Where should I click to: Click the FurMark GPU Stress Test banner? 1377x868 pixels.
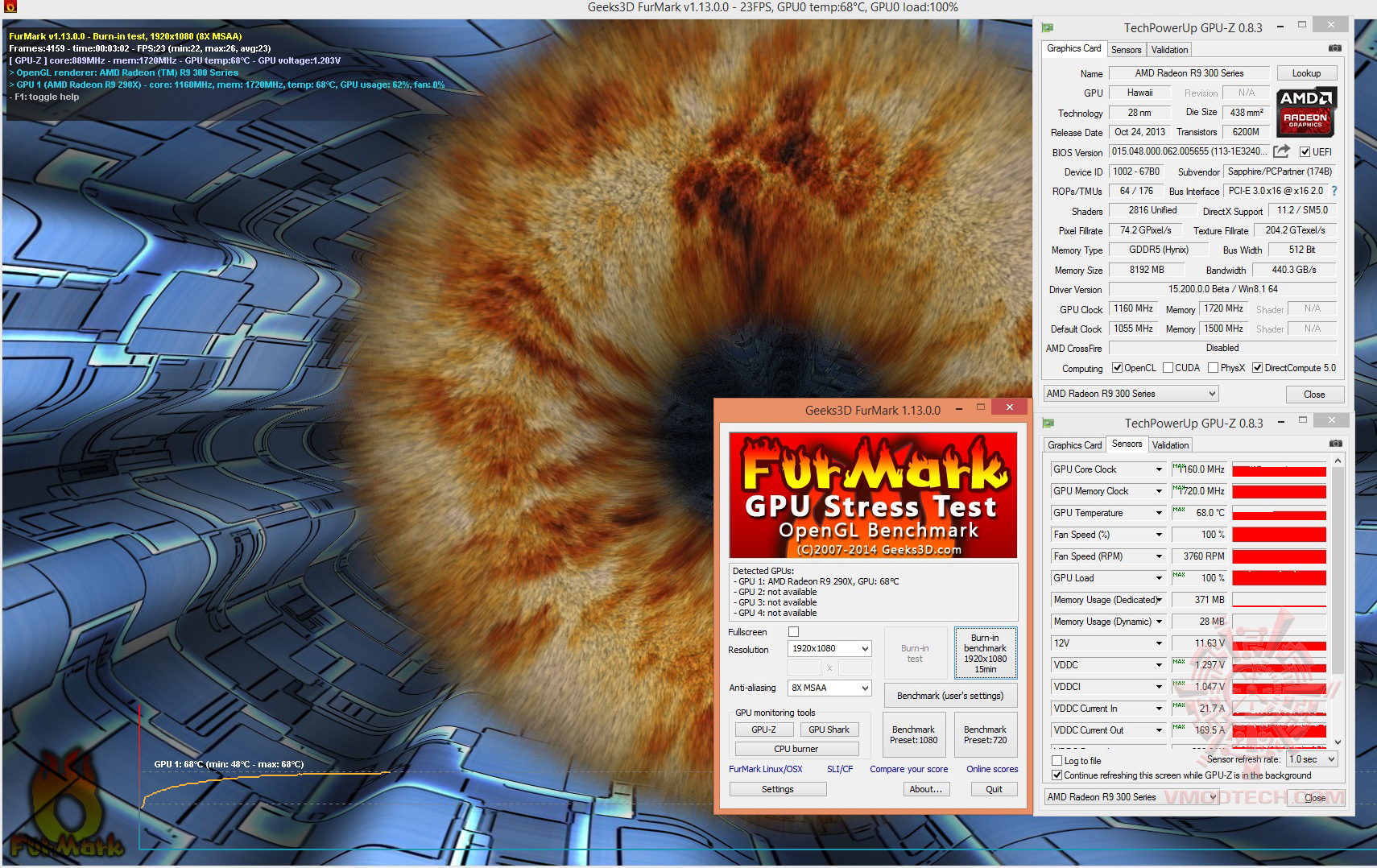873,495
